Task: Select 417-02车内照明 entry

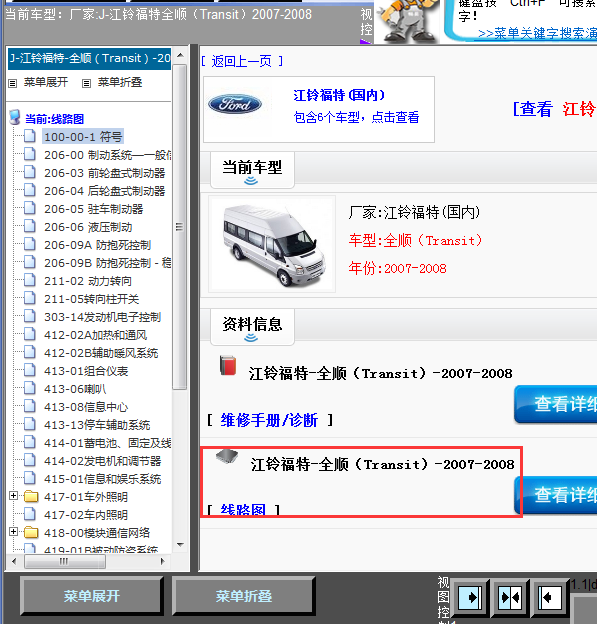Action: pyautogui.click(x=86, y=515)
